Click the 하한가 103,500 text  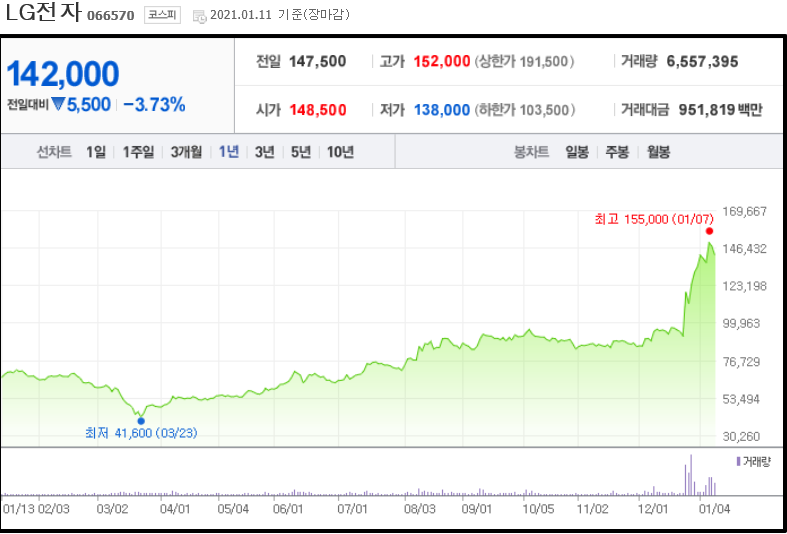coord(524,110)
